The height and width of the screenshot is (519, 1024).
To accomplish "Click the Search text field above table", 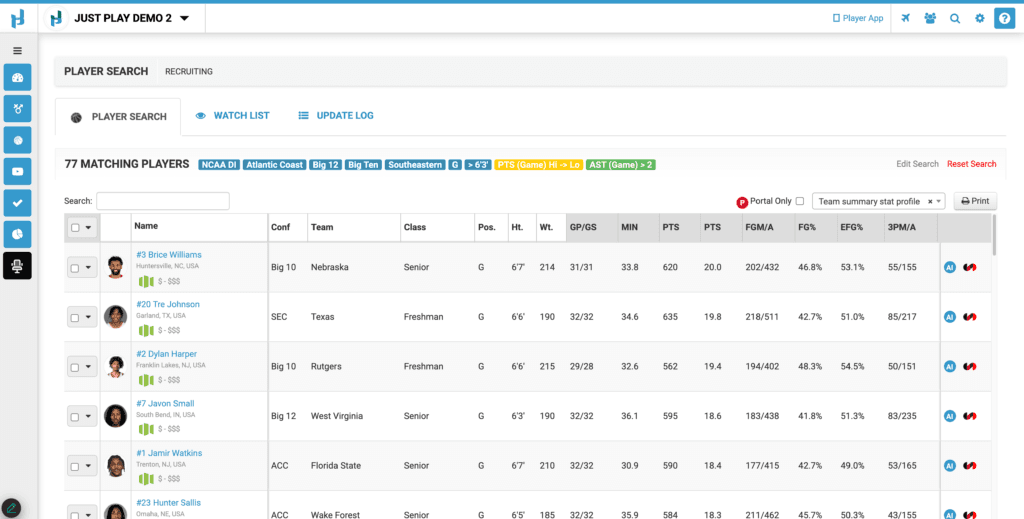I will (x=163, y=201).
